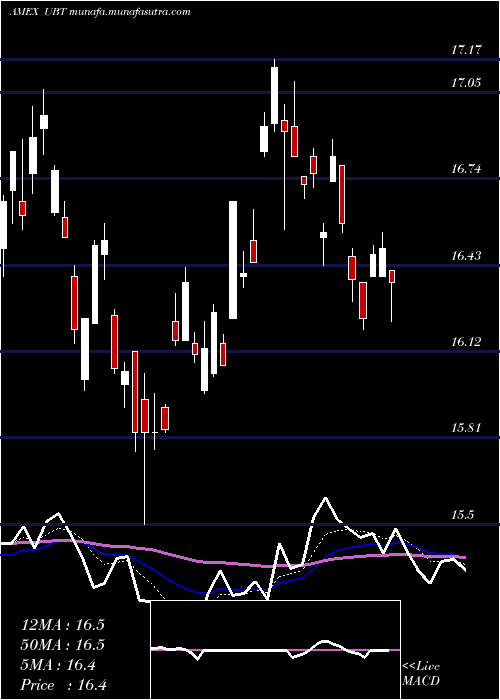
Task: Click inside the MACD inset chart
Action: pyautogui.click(x=275, y=650)
